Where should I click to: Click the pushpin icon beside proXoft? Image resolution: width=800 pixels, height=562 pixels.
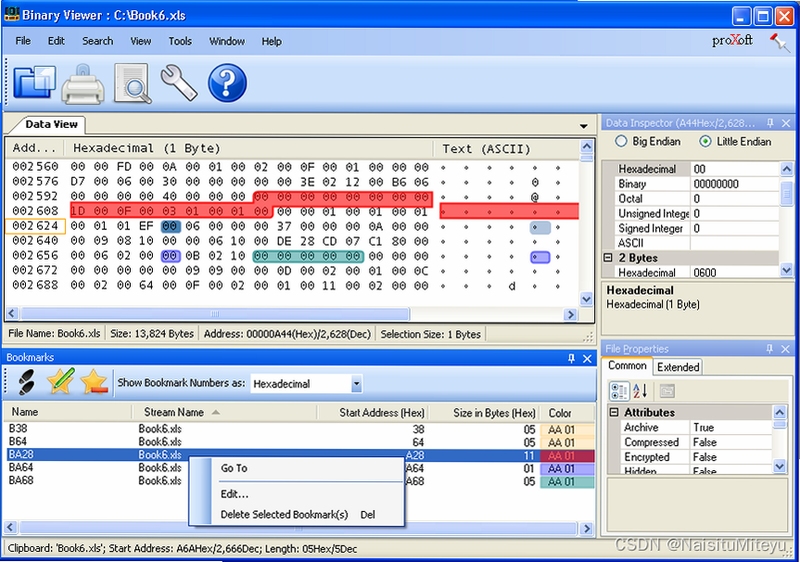point(780,42)
